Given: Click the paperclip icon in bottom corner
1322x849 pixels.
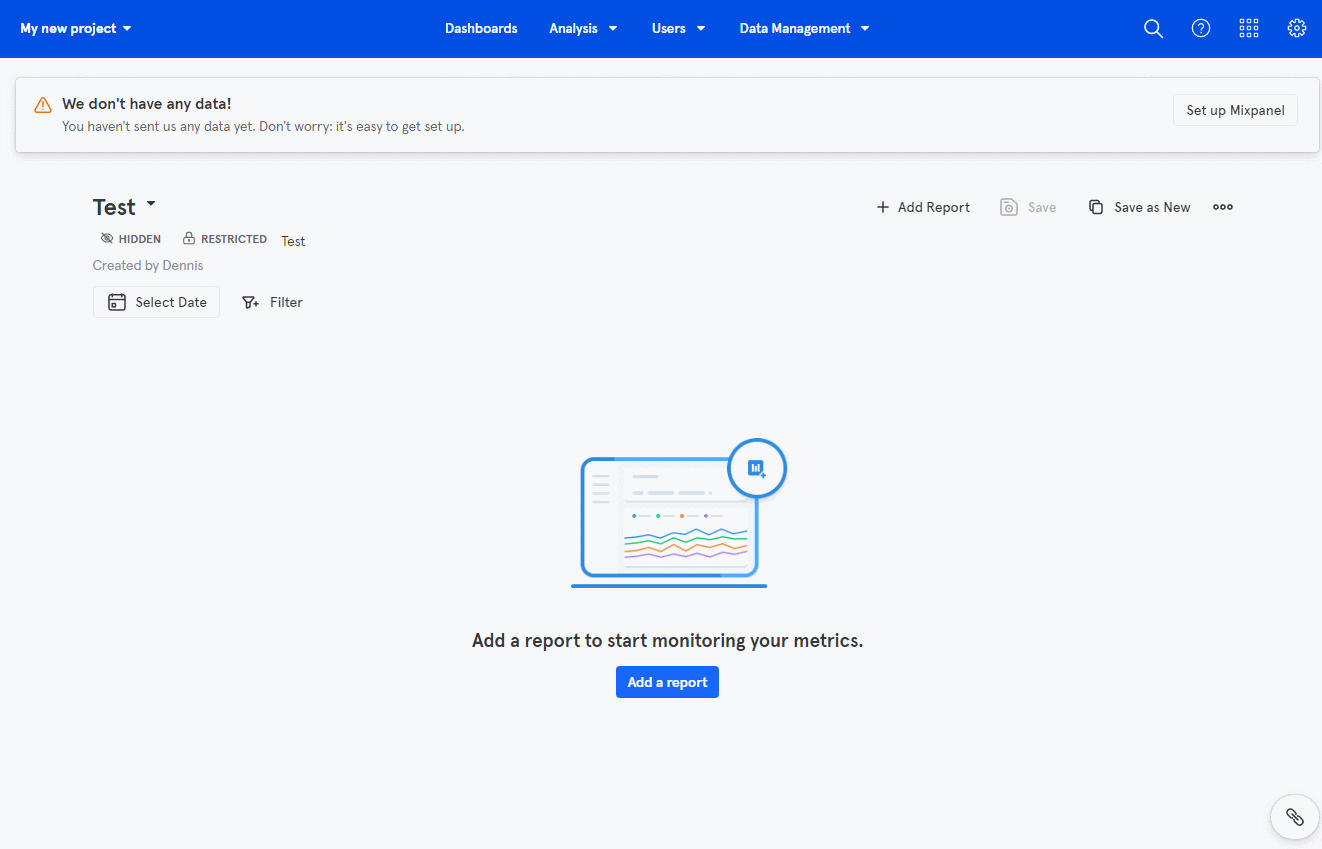Looking at the screenshot, I should pyautogui.click(x=1294, y=817).
